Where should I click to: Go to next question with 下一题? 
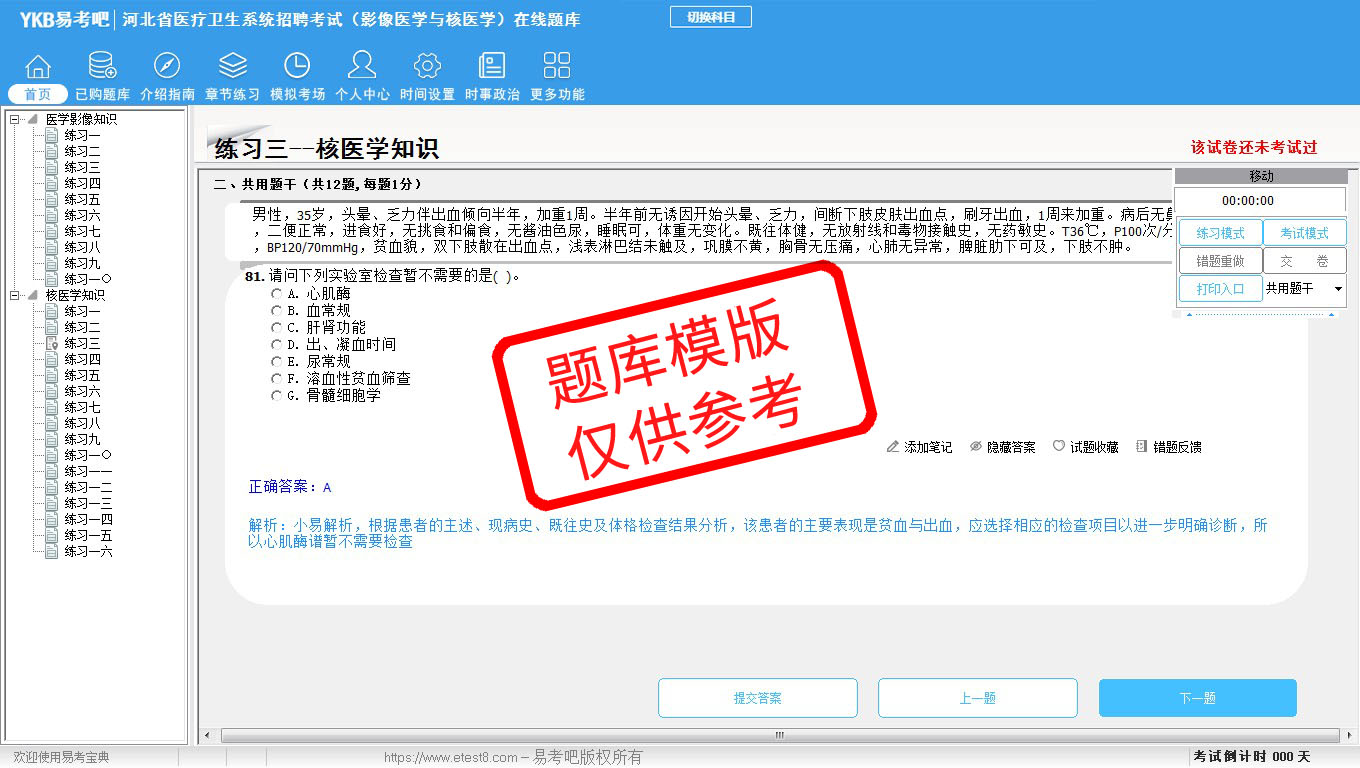[x=1198, y=698]
